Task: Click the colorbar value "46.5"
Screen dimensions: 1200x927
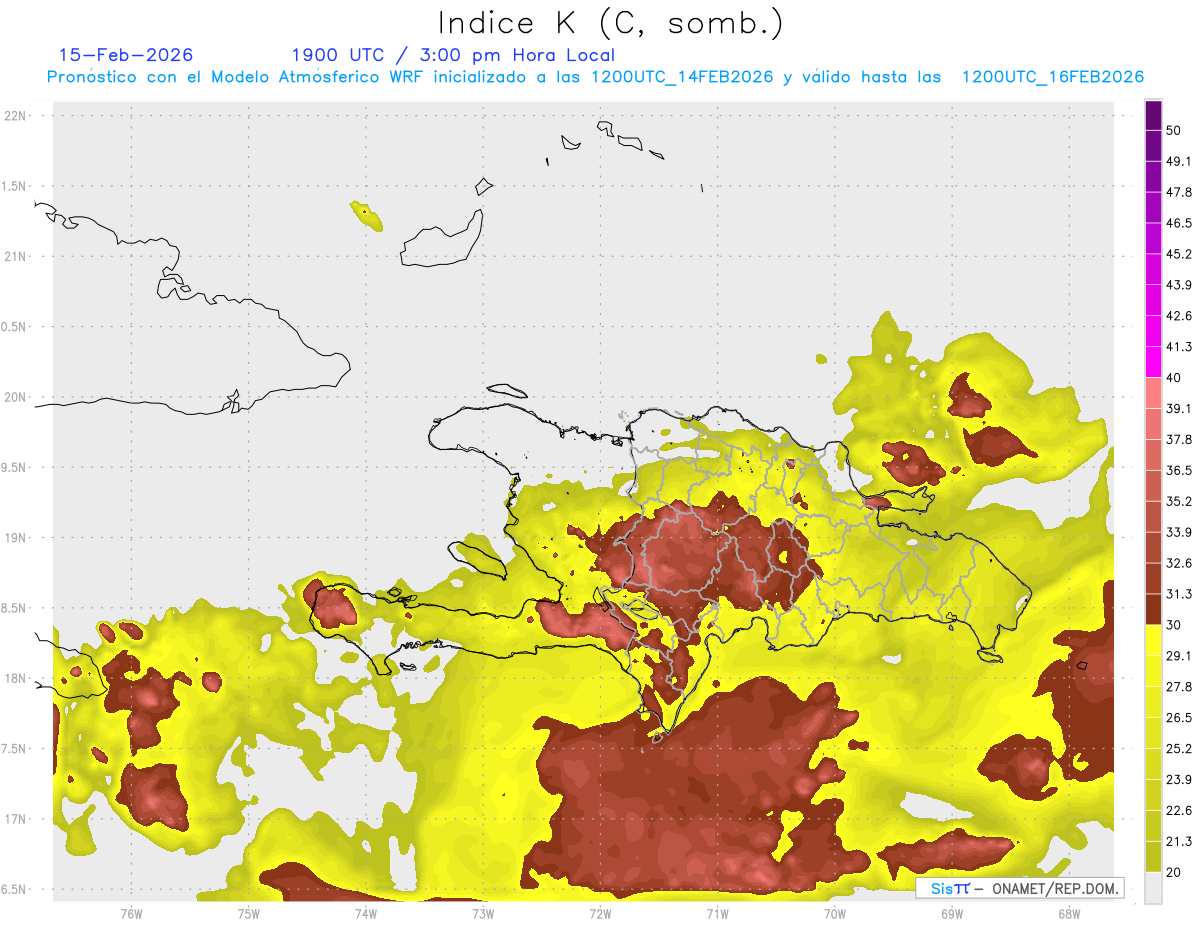Action: coord(1179,224)
